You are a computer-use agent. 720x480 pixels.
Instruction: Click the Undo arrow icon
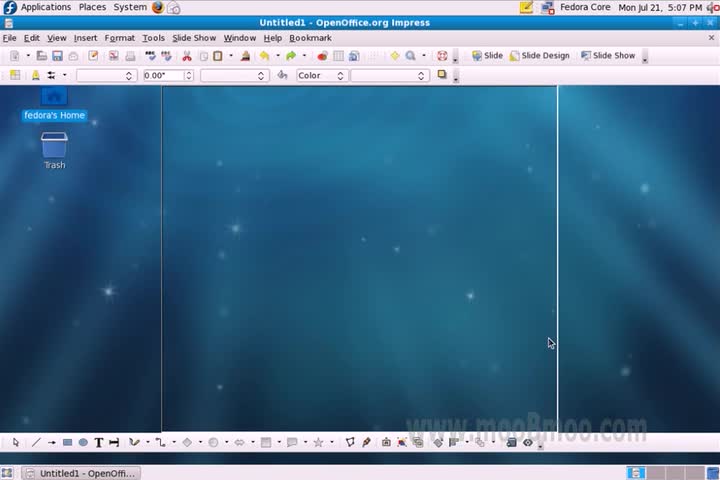[x=264, y=56]
